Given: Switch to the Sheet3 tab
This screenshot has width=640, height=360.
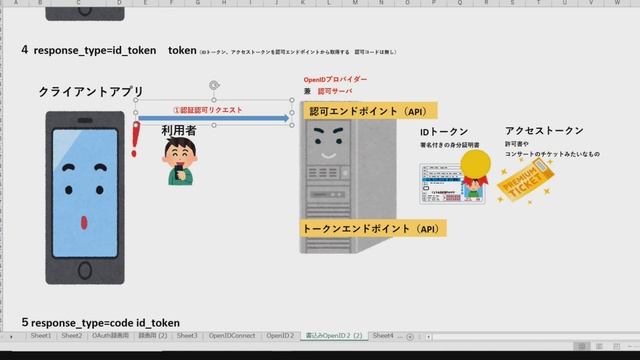Looking at the screenshot, I should pyautogui.click(x=187, y=336).
